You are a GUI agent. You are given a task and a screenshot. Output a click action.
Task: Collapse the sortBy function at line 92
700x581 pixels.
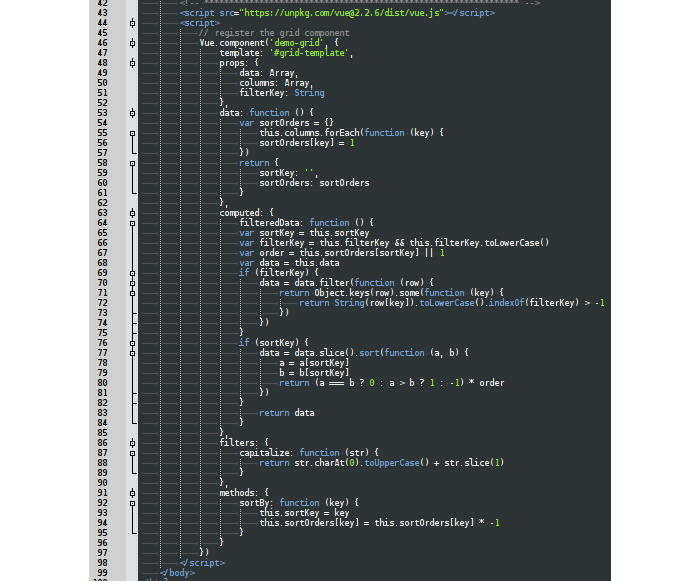pos(132,502)
